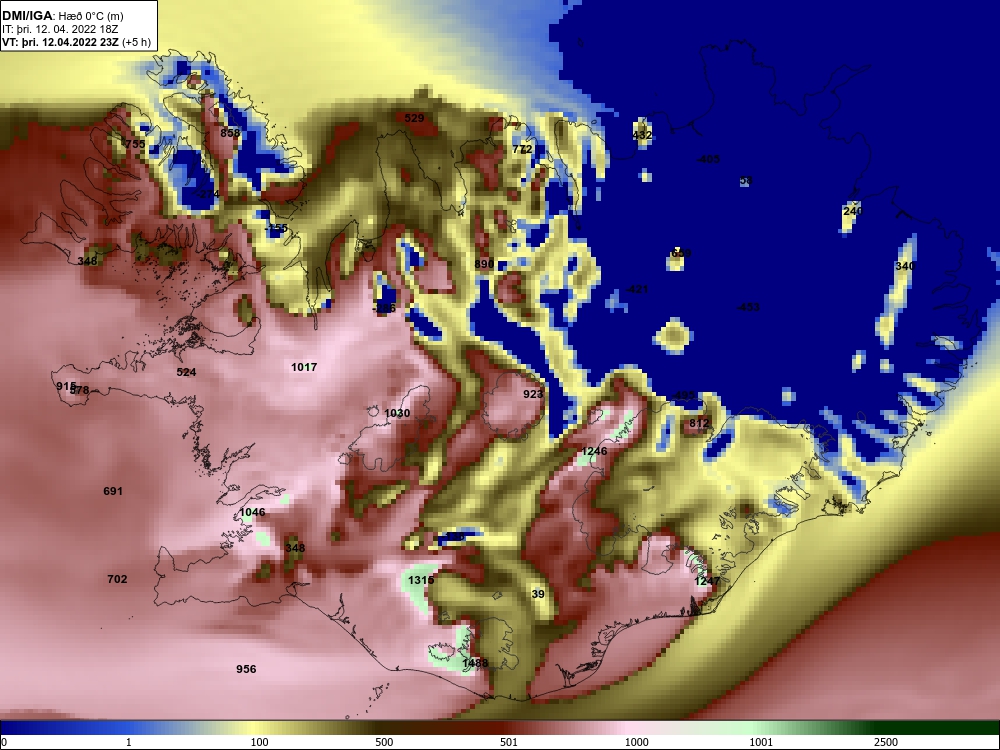The image size is (1000, 750).
Task: Click the map value label 529
Action: coord(414,118)
